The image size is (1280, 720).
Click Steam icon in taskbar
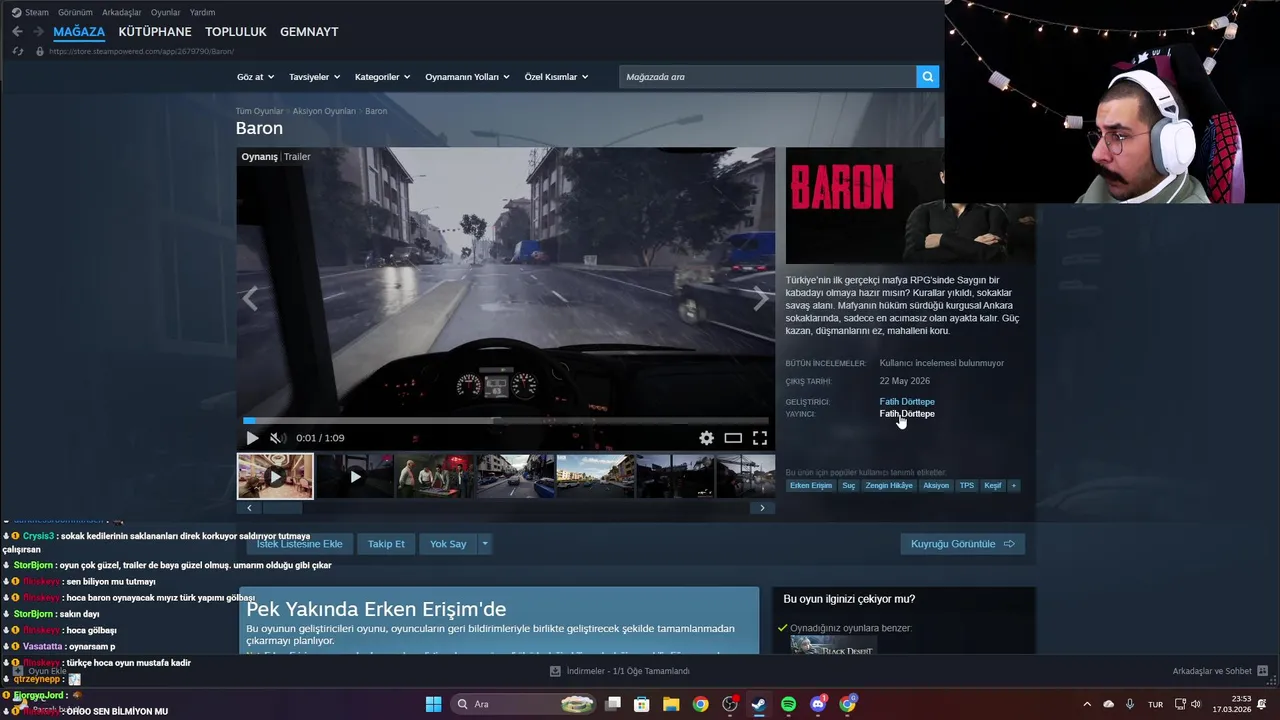coord(759,704)
